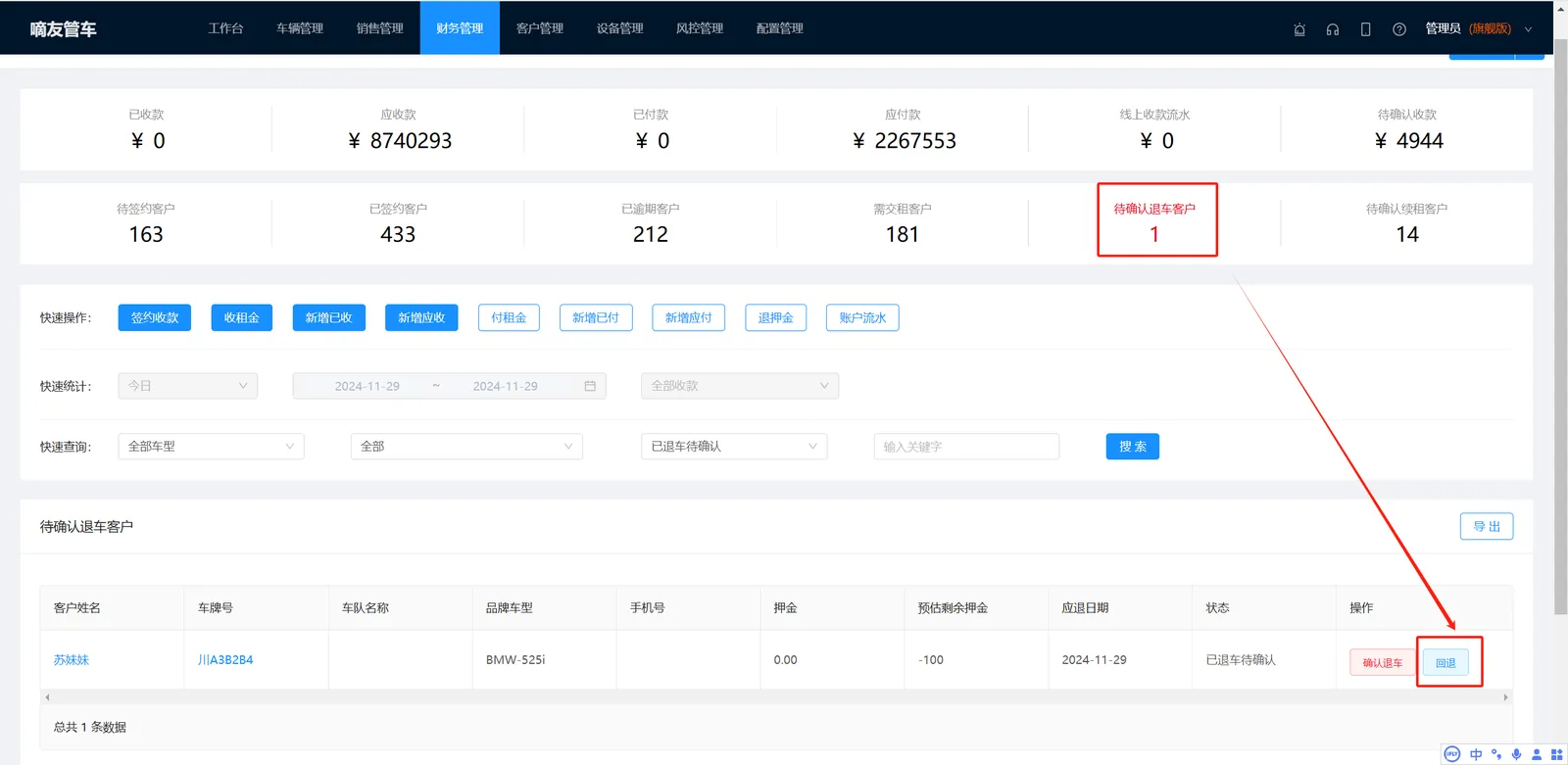Click the calendar icon in date range
1568x765 pixels.
tap(590, 386)
